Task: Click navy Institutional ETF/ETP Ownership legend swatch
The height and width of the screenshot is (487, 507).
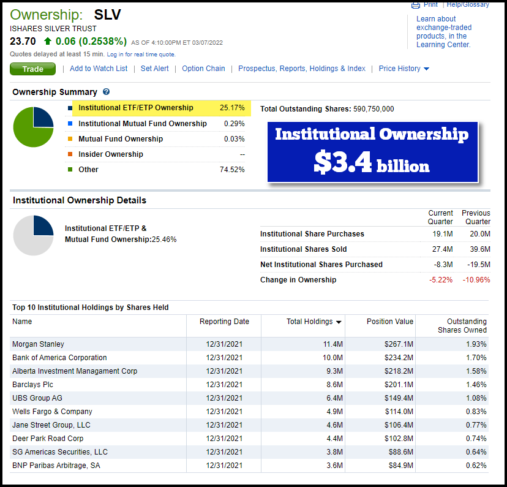Action: click(70, 108)
